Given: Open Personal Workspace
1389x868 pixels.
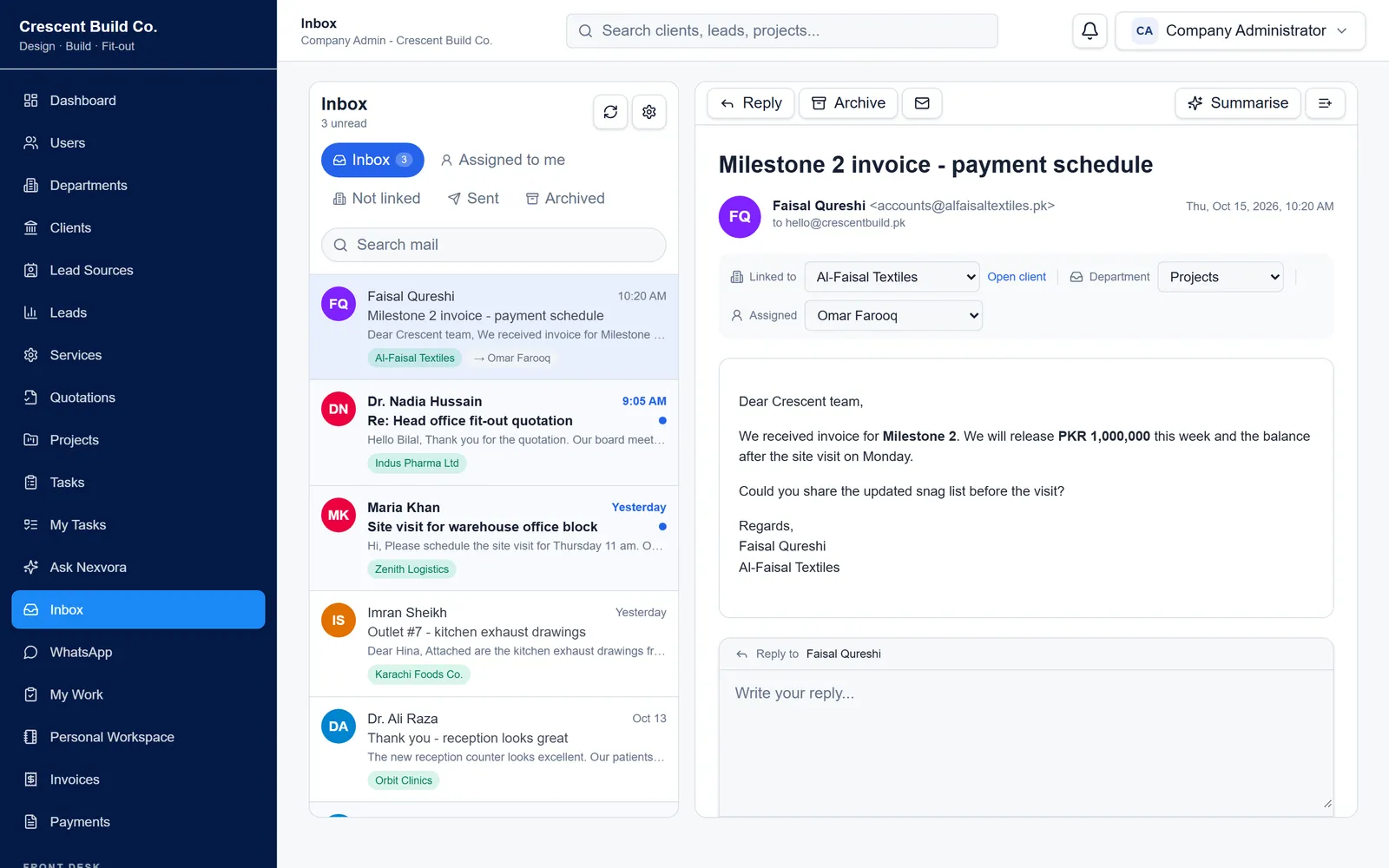Looking at the screenshot, I should pos(139,737).
